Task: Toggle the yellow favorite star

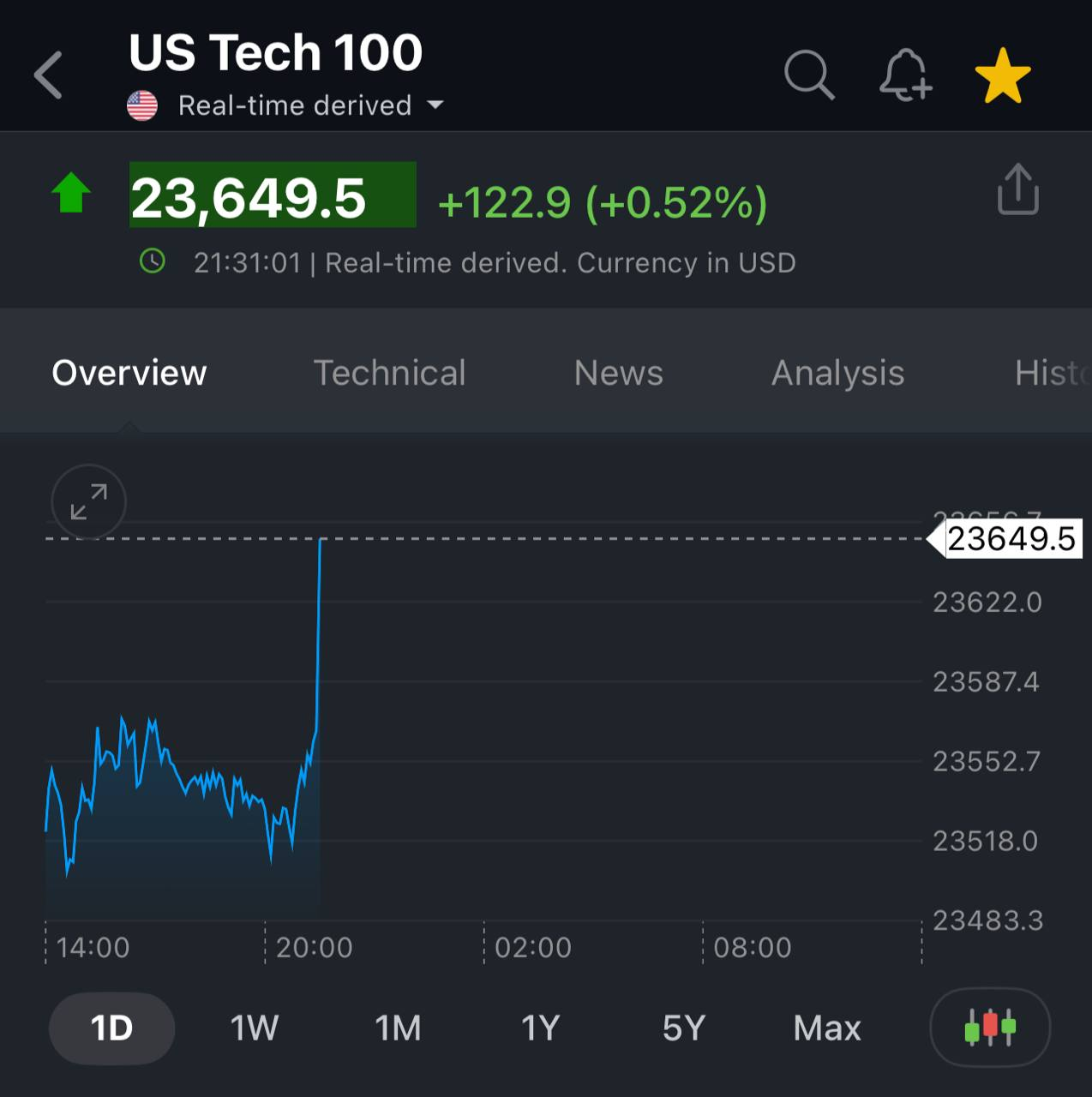Action: [1002, 75]
